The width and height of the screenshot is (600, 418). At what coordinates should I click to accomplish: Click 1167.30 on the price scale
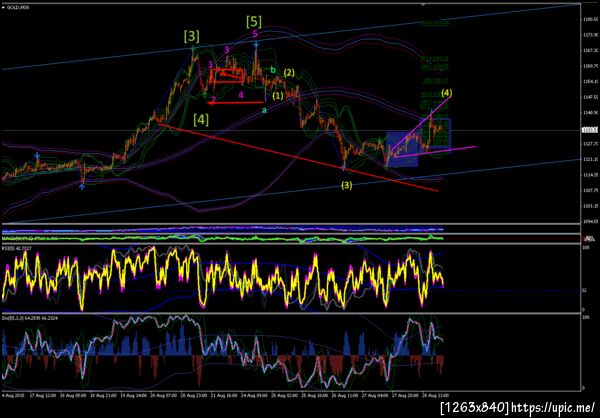click(x=589, y=50)
